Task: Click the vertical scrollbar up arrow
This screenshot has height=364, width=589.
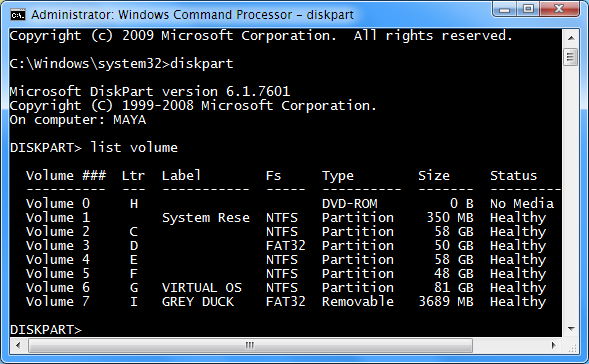Action: [571, 38]
